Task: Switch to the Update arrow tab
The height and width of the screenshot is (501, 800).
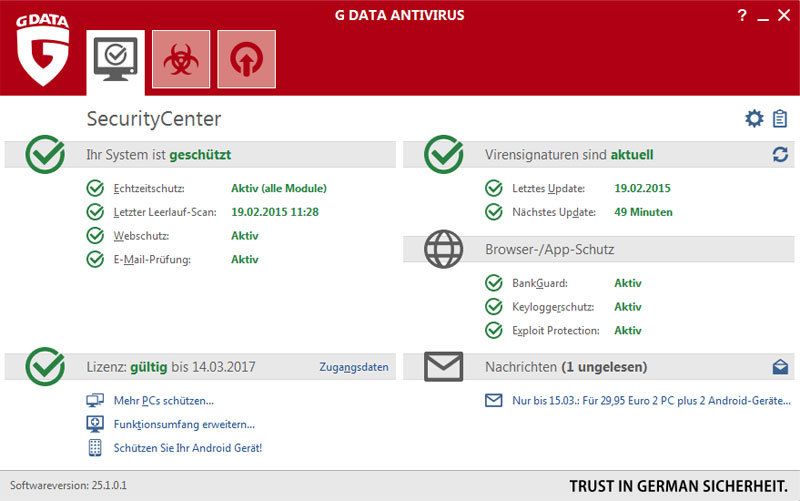Action: pos(246,59)
